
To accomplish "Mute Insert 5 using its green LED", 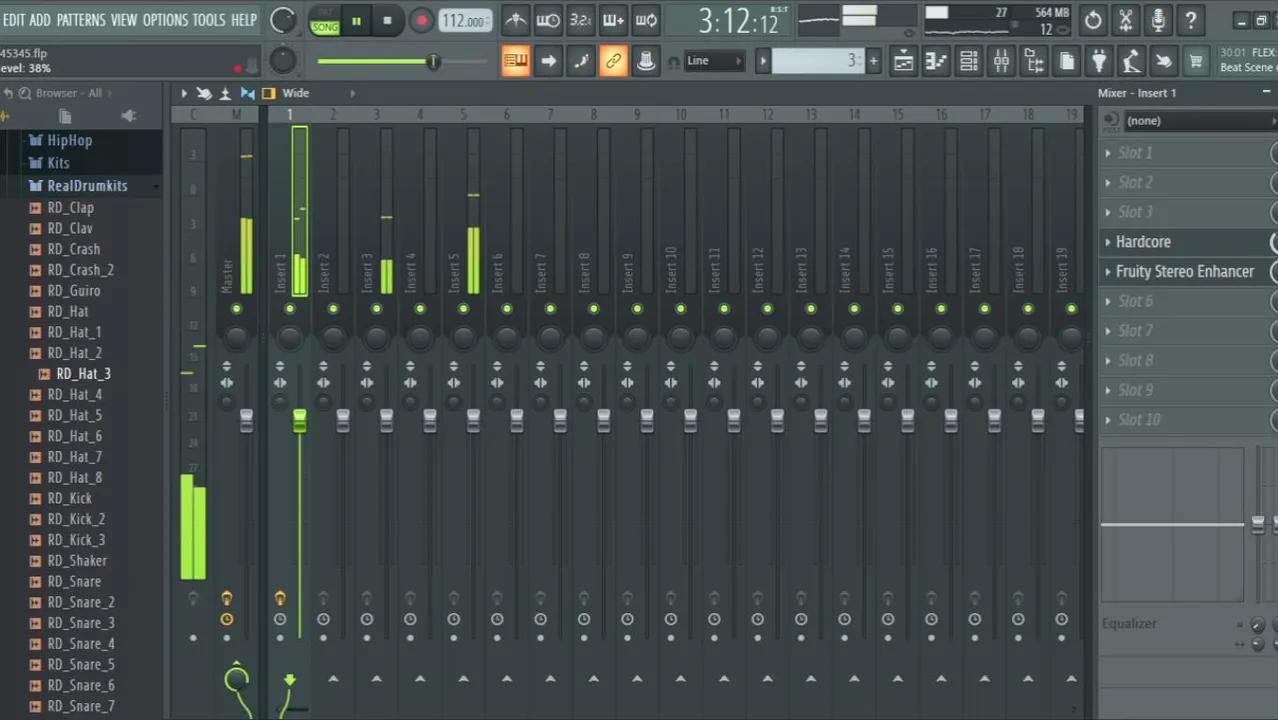I will click(x=463, y=309).
